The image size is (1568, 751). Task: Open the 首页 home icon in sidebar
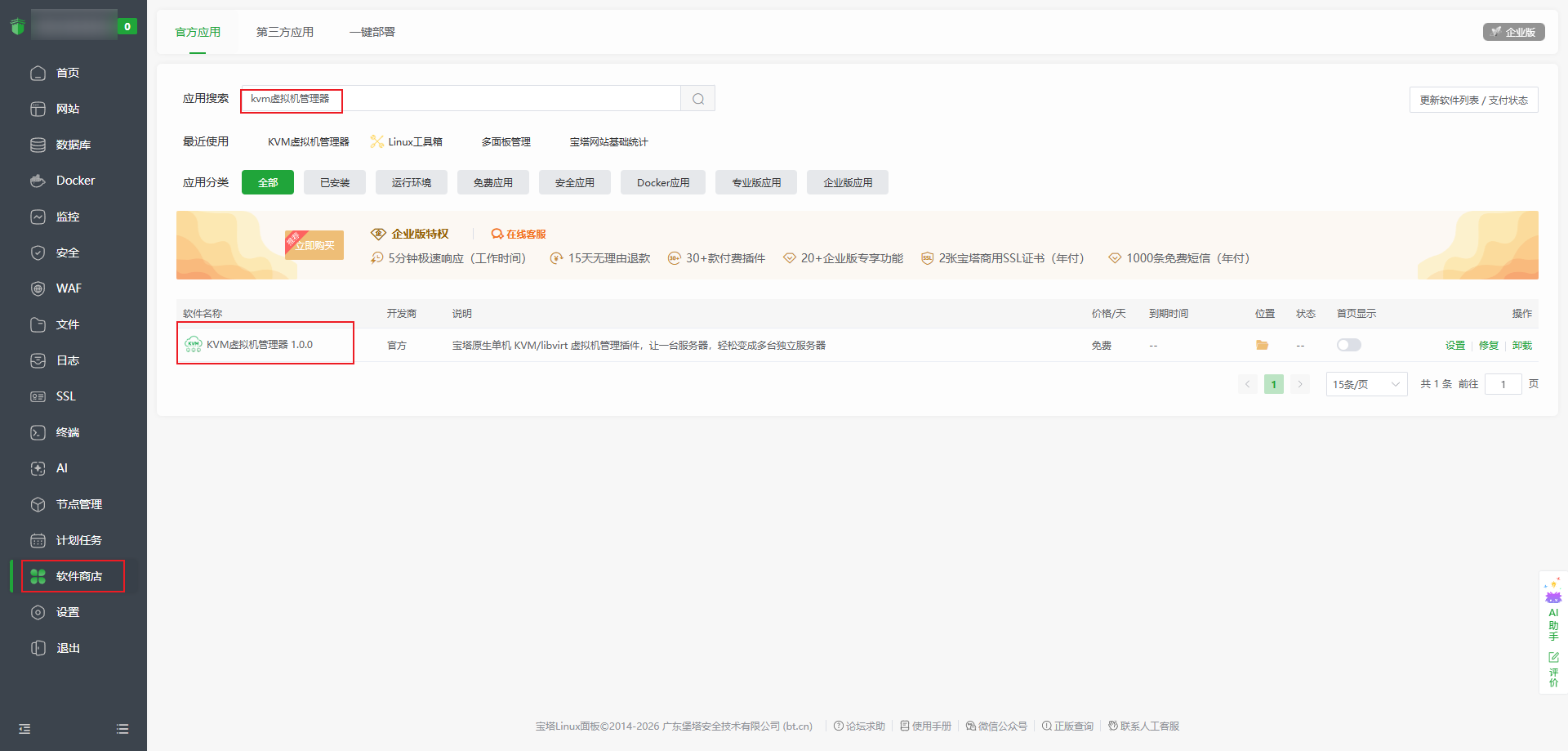coord(38,73)
